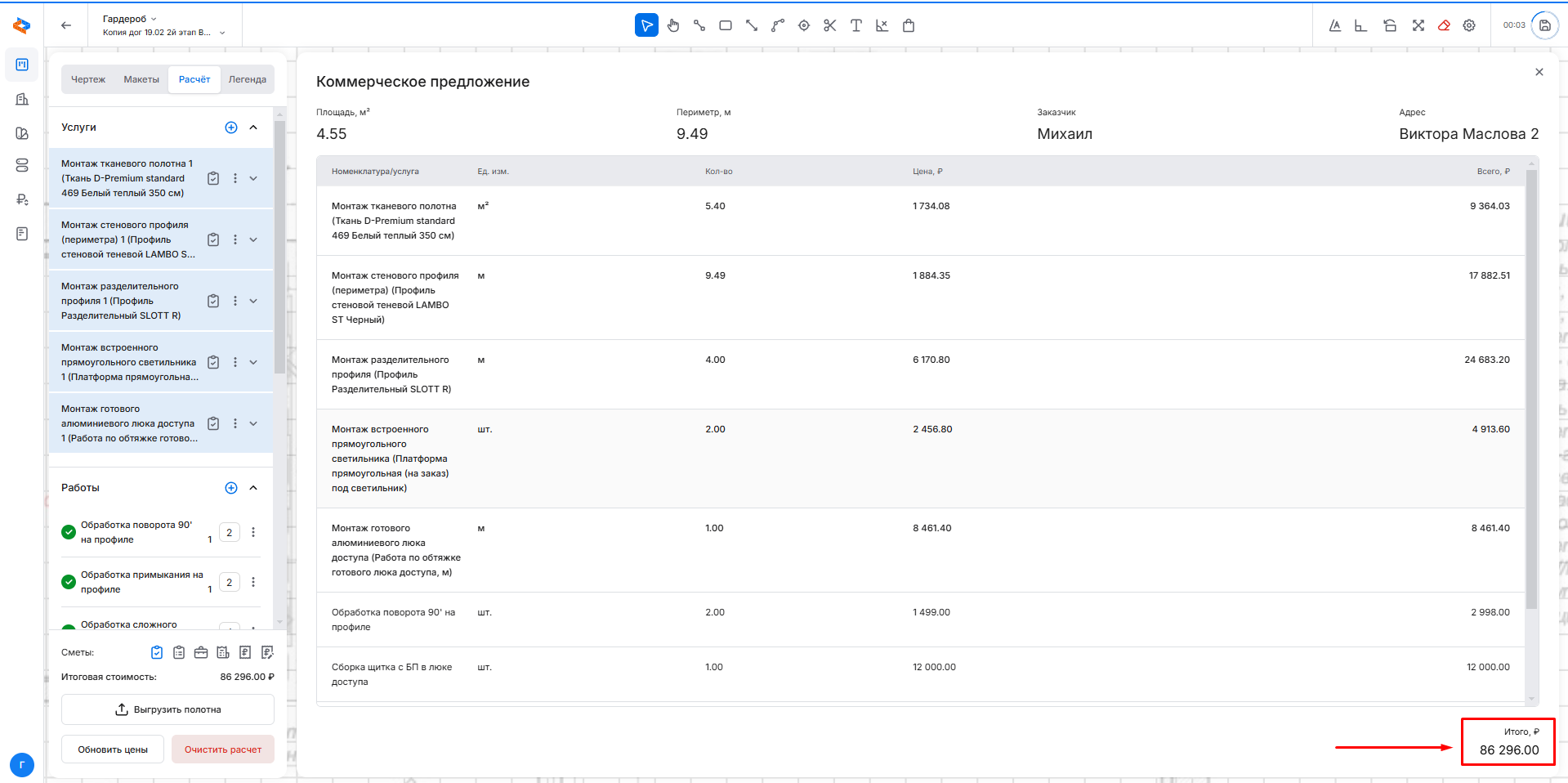Screen dimensions: 1568x783
Task: Toggle green check for Обработка примыкания на профиле
Action: point(69,582)
